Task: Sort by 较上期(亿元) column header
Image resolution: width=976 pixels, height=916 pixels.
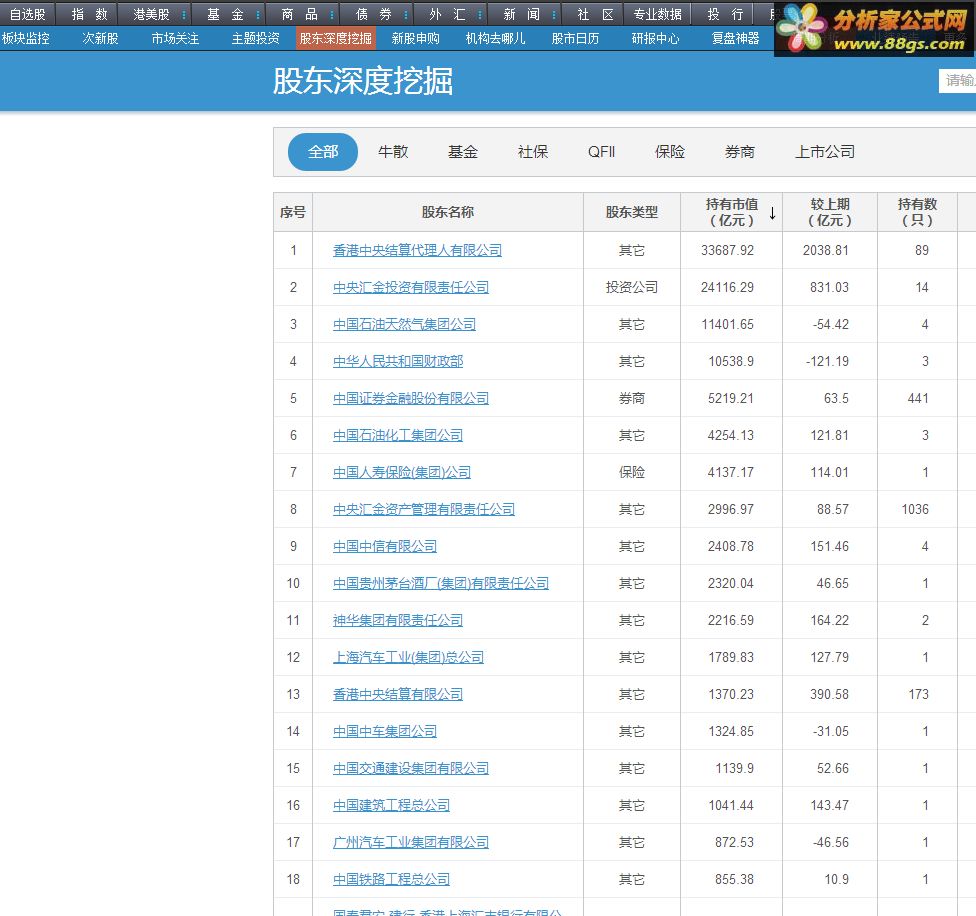Action: tap(830, 212)
